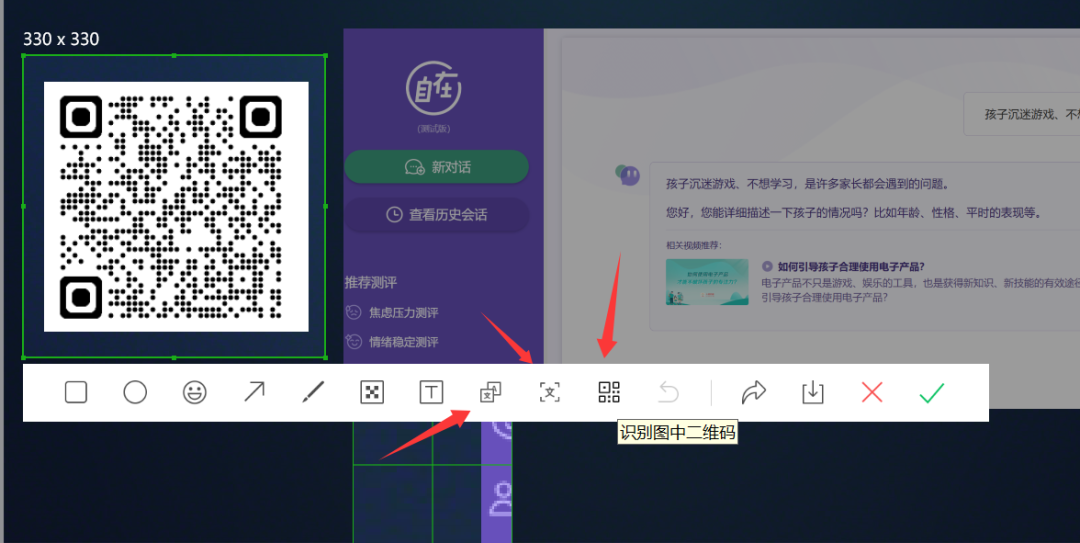This screenshot has width=1080, height=543.
Task: Click the 推荐测评 heading
Action: click(x=371, y=283)
